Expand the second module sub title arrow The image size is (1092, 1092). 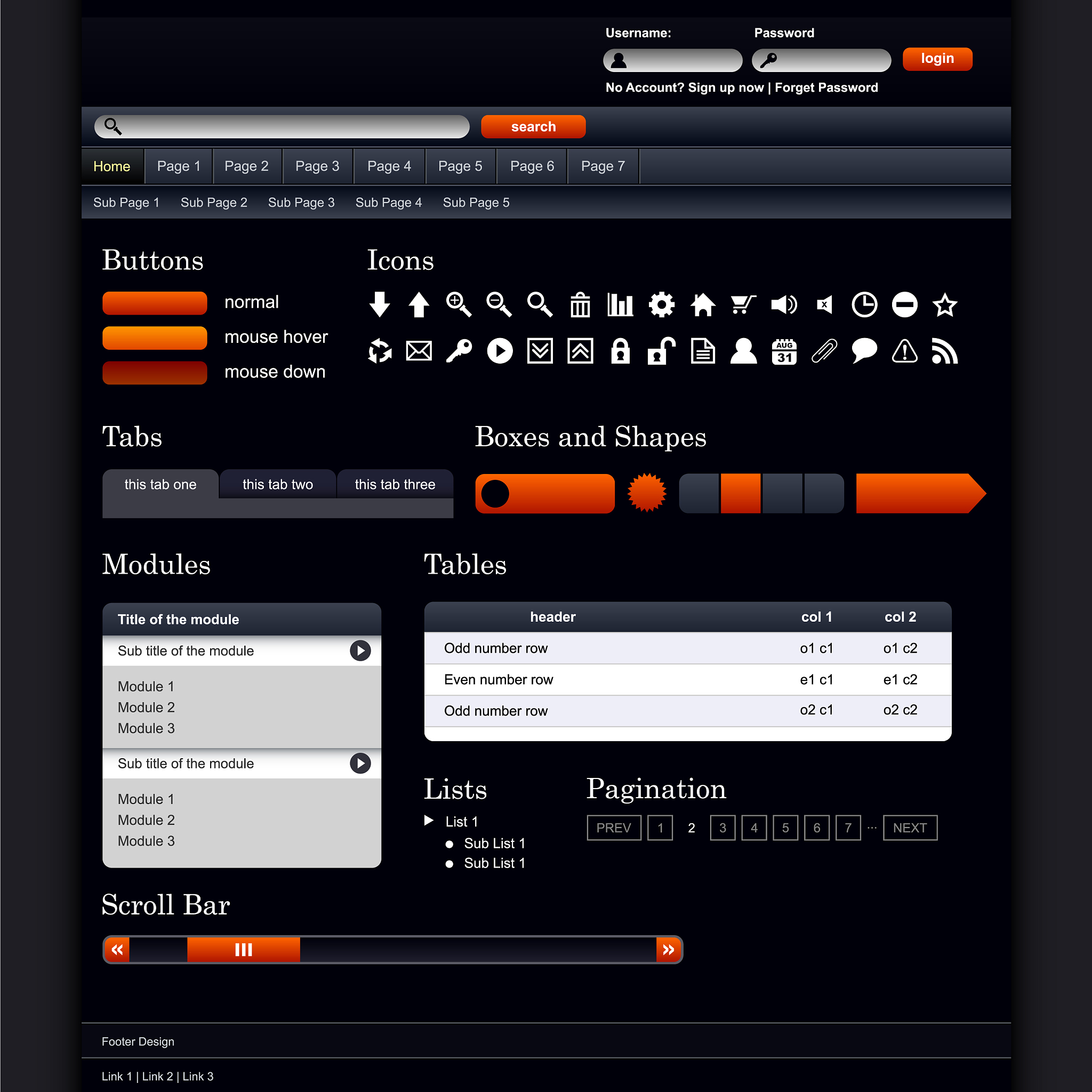360,764
